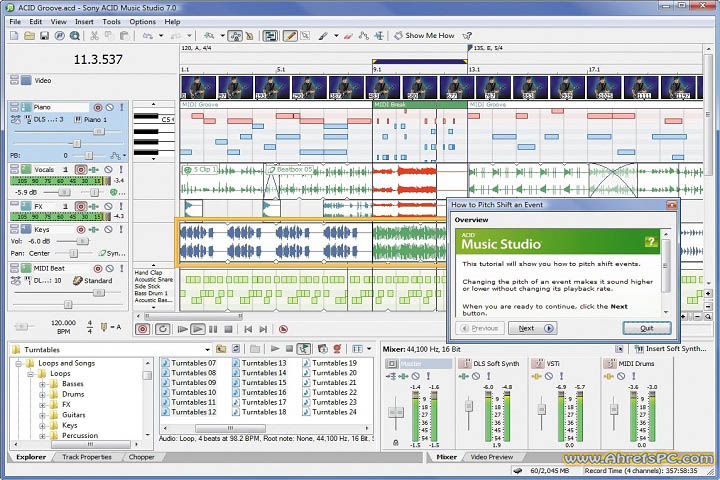The height and width of the screenshot is (480, 720).
Task: Select the Draw pencil tool
Action: coord(290,36)
